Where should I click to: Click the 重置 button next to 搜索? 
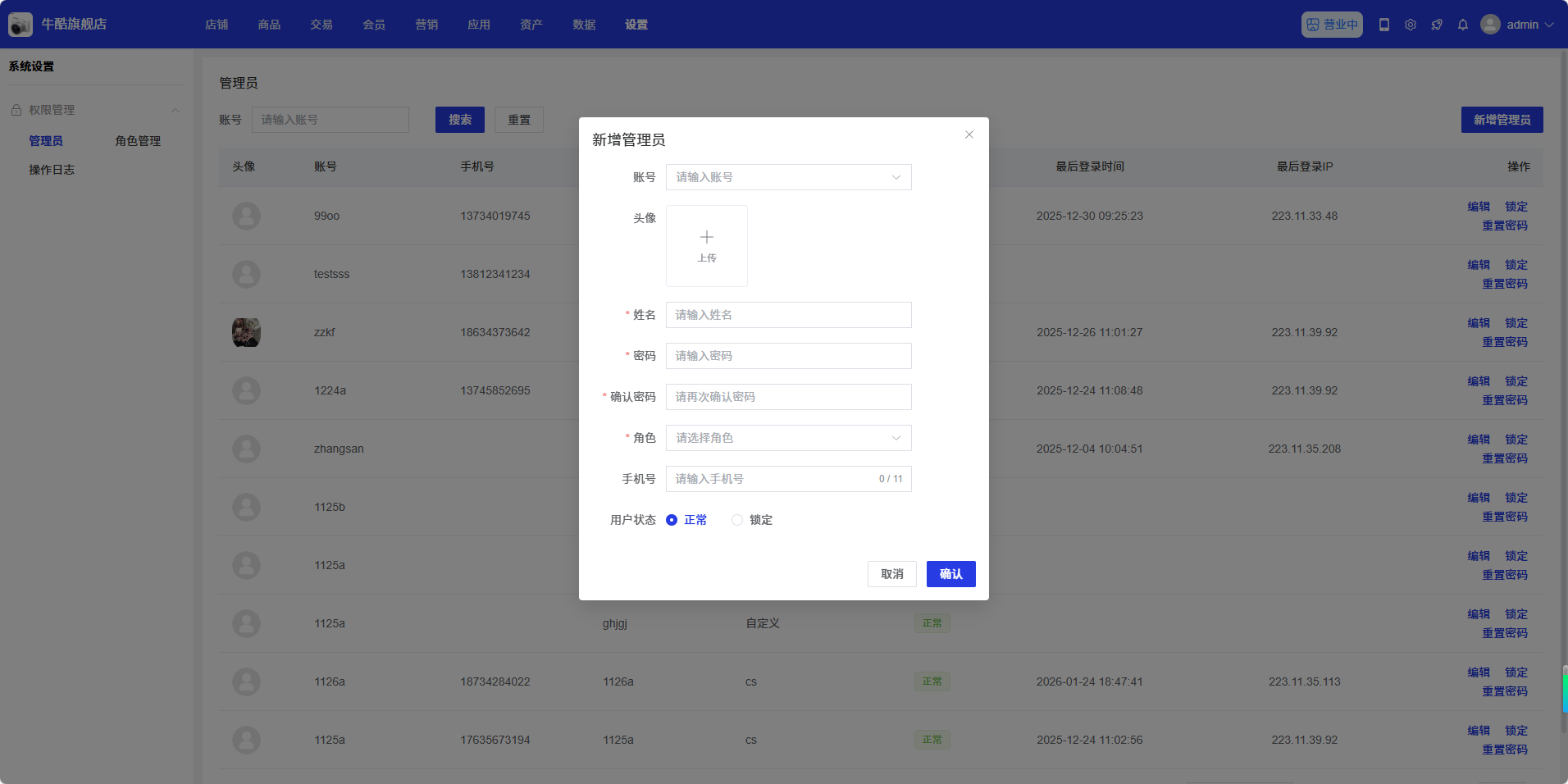point(519,120)
